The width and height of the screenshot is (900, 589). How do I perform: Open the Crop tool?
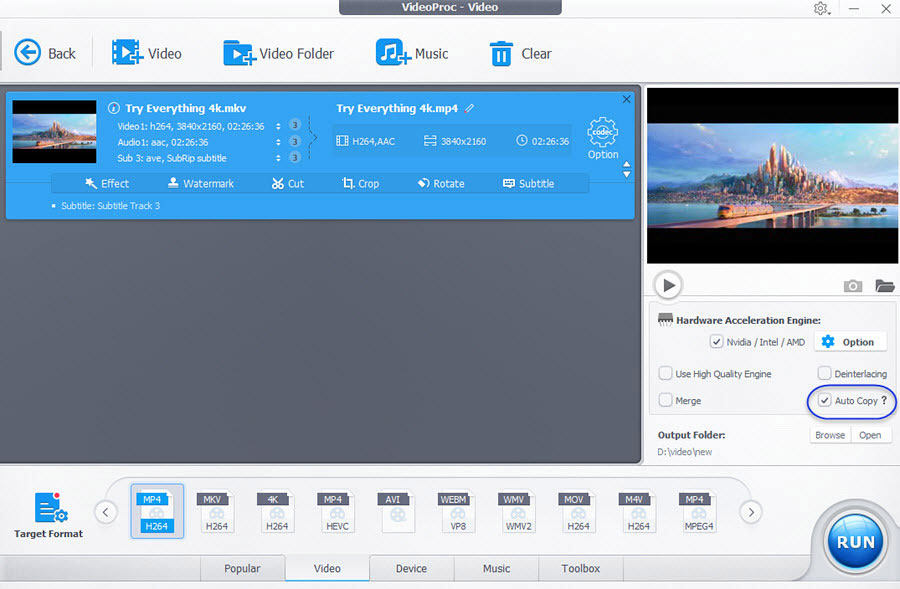[x=360, y=184]
